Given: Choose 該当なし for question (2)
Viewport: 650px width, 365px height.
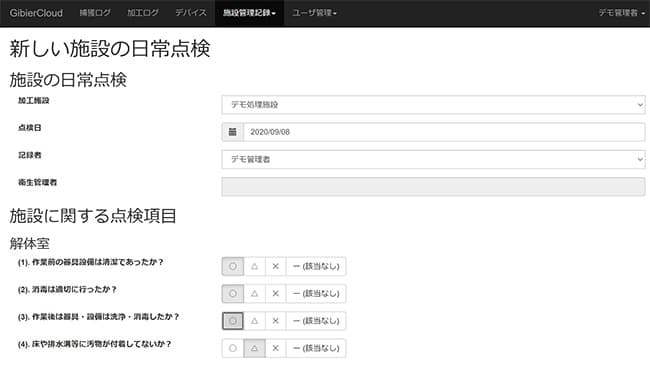Looking at the screenshot, I should coord(316,294).
